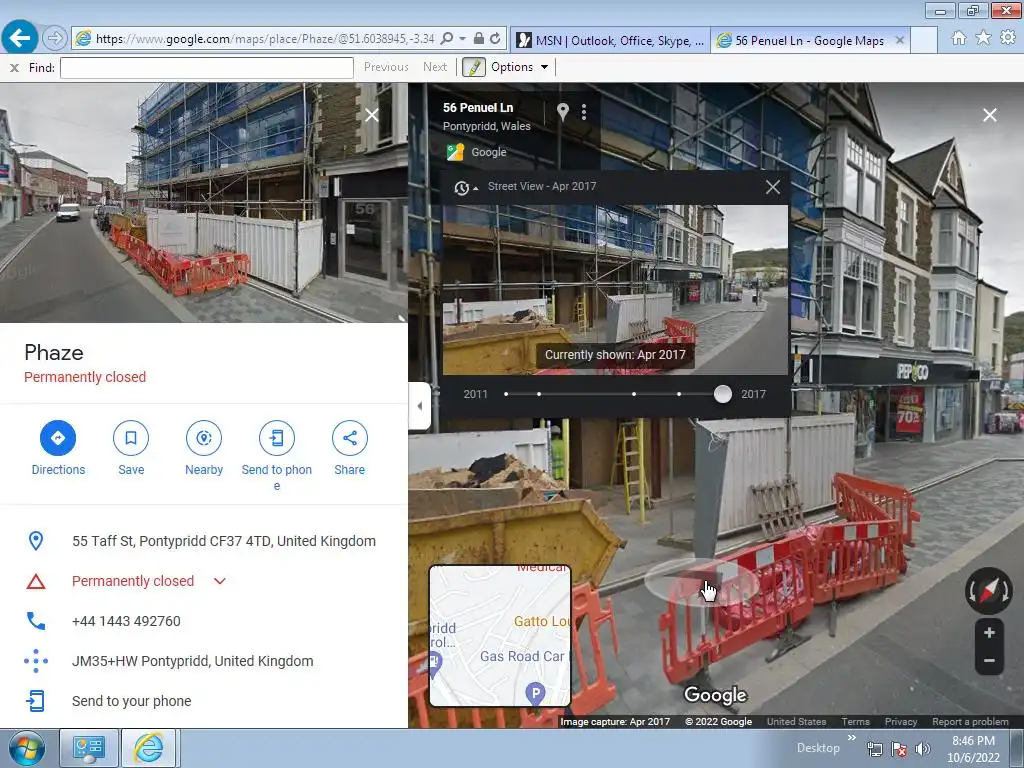Click Next in the Find bar
This screenshot has width=1024, height=768.
435,67
